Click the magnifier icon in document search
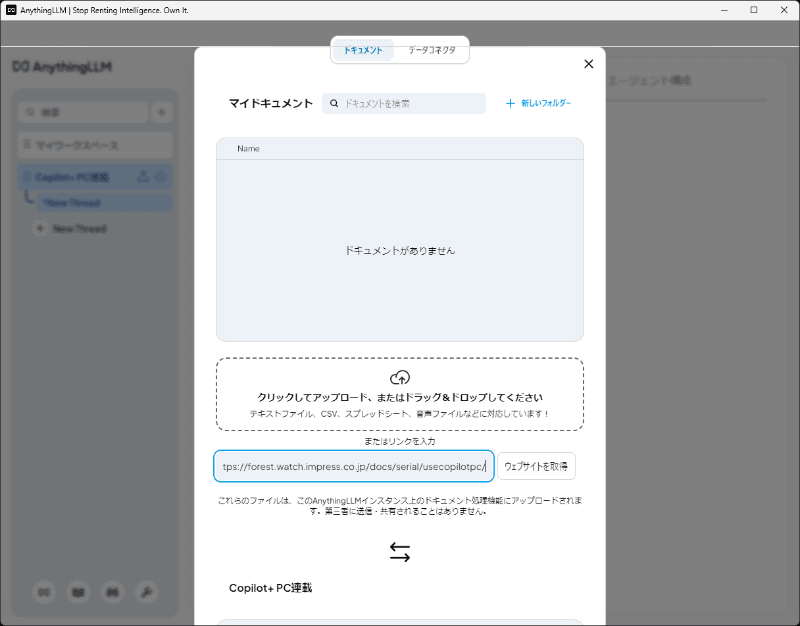Image resolution: width=800 pixels, height=626 pixels. [334, 104]
